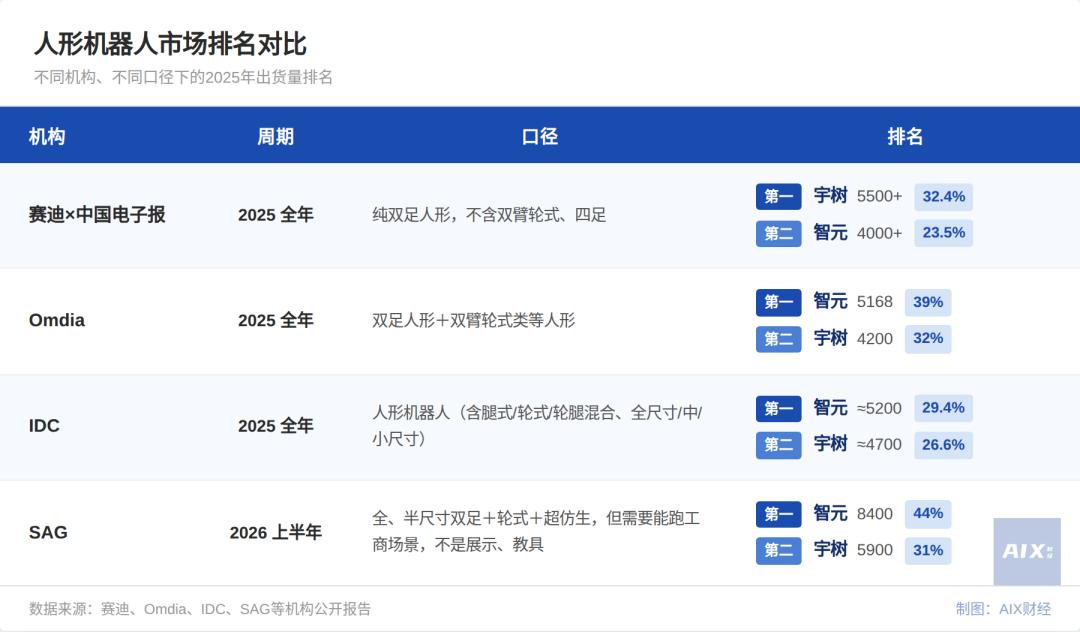Image resolution: width=1080 pixels, height=632 pixels.
Task: Click the title 人形机器人市场排名对比
Action: pyautogui.click(x=170, y=44)
